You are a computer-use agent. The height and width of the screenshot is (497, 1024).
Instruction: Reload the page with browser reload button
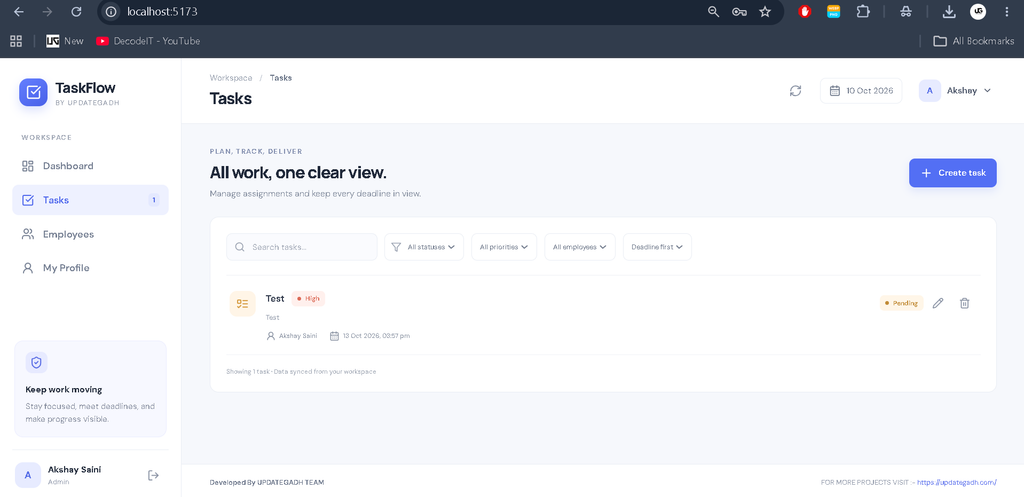tap(76, 12)
